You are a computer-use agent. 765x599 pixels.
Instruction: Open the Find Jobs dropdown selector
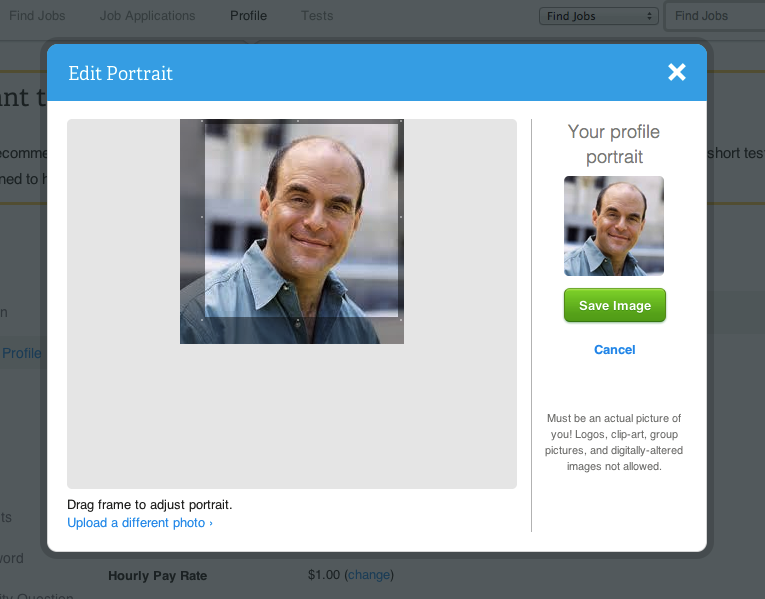click(x=598, y=16)
